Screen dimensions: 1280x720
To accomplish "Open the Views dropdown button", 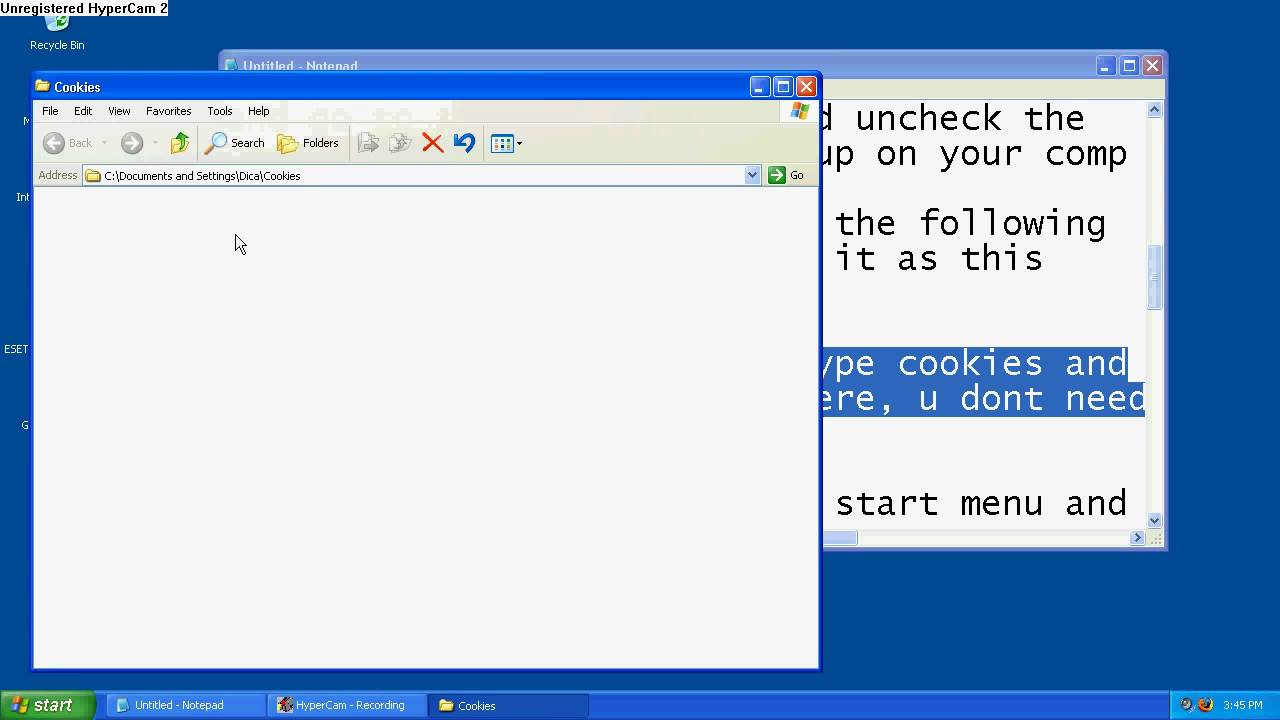I will click(x=507, y=143).
